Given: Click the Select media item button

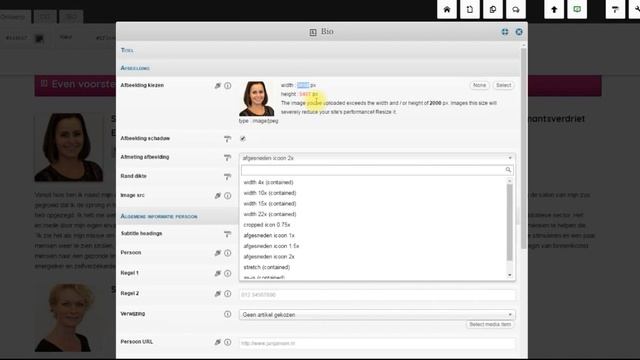Looking at the screenshot, I should 490,324.
